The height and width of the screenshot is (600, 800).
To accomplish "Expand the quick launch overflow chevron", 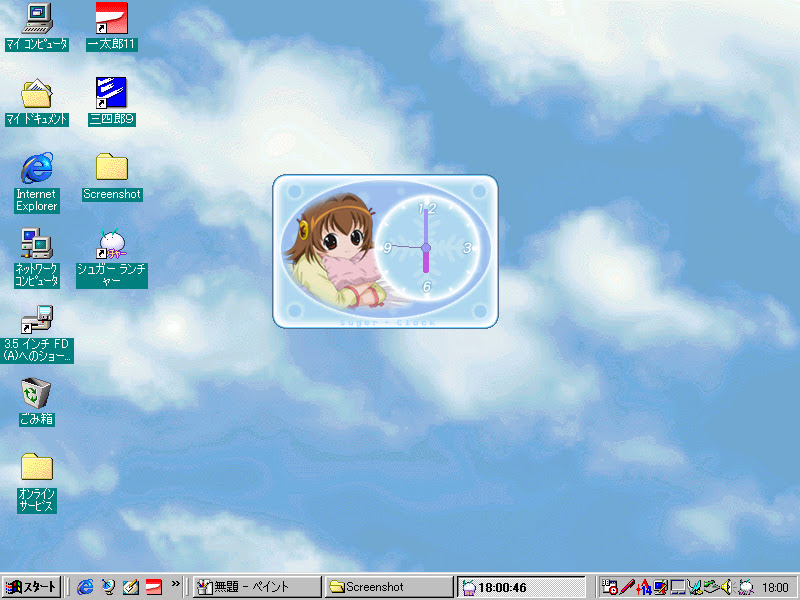I will click(x=176, y=584).
